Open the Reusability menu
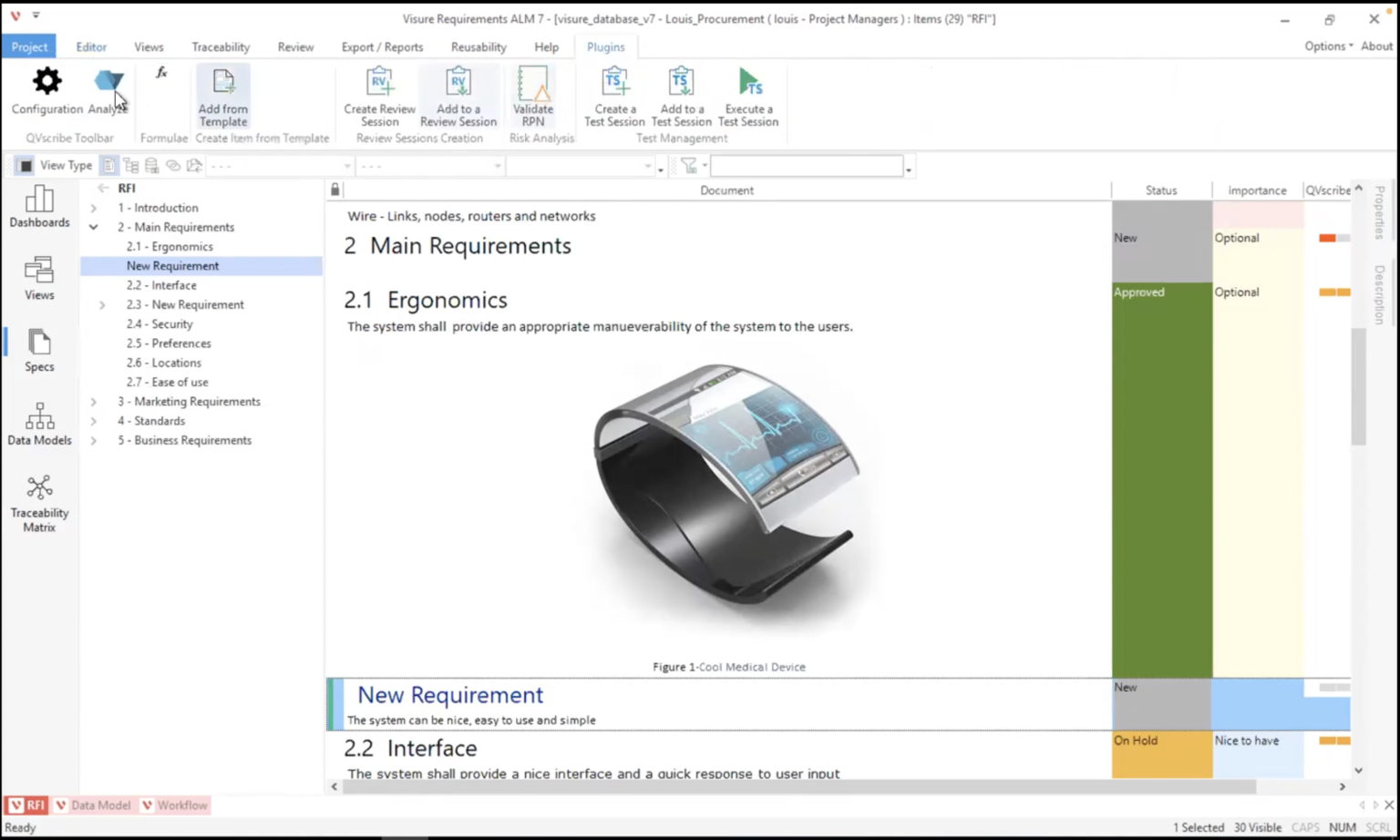 click(x=478, y=46)
